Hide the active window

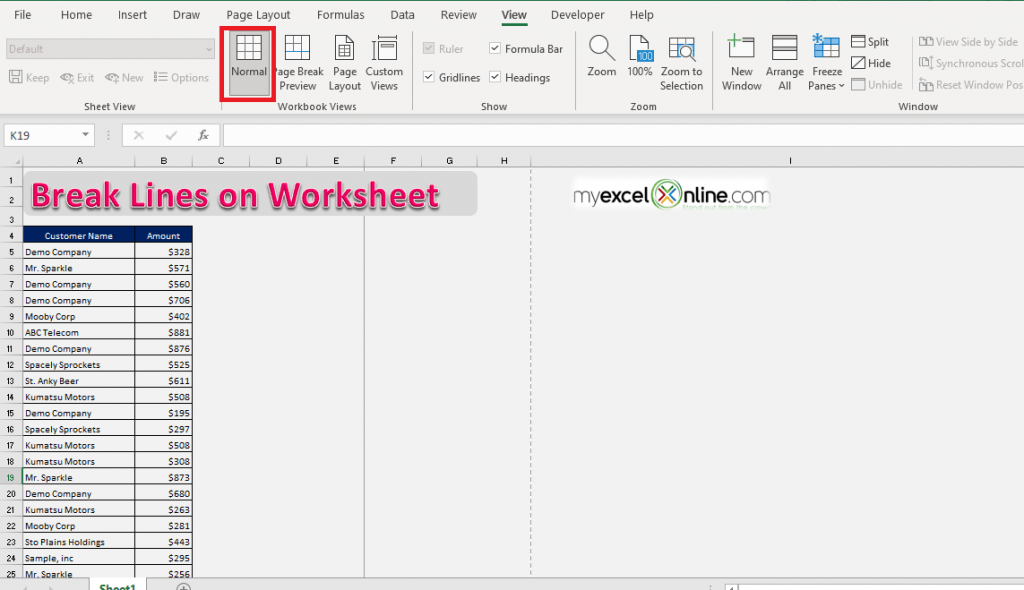[x=869, y=62]
